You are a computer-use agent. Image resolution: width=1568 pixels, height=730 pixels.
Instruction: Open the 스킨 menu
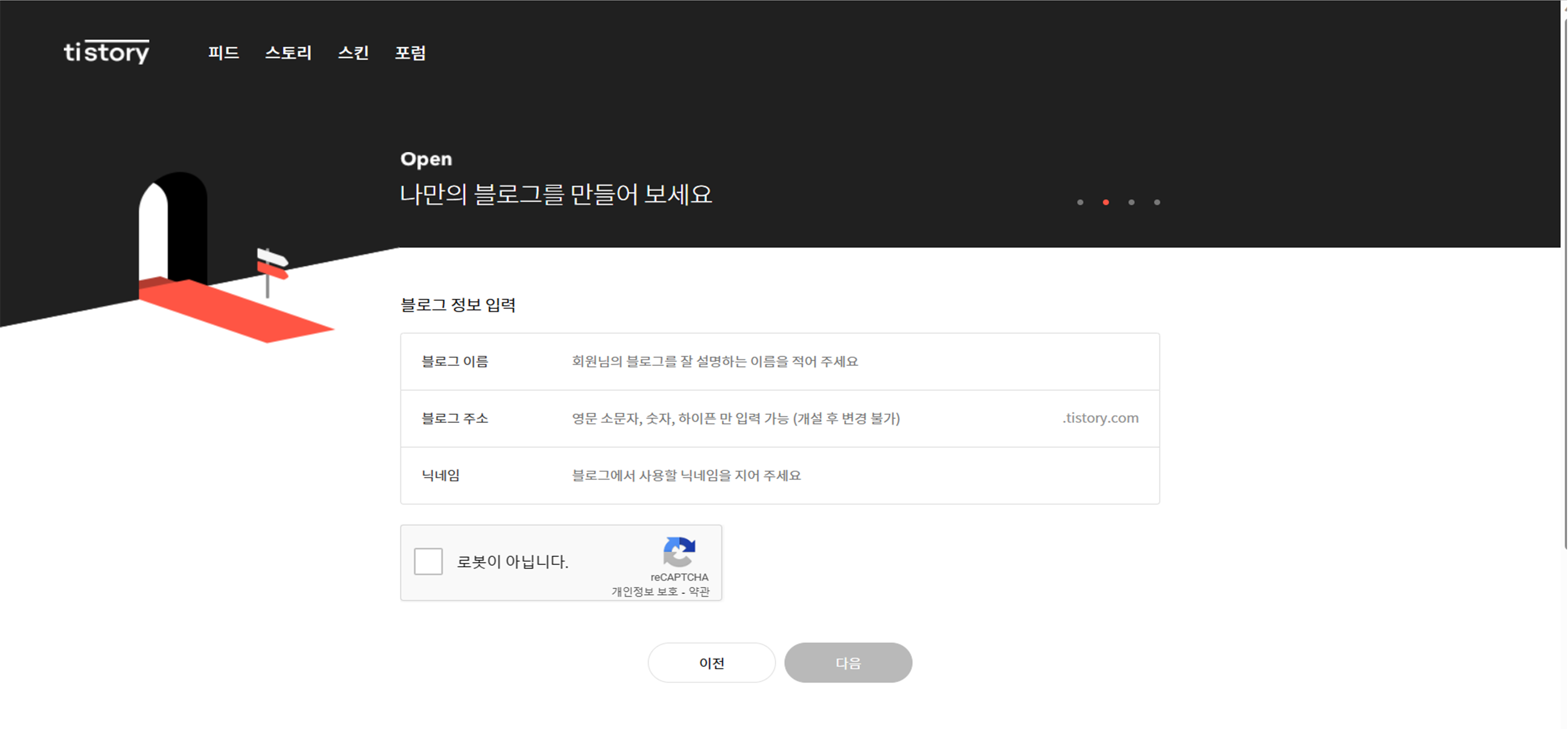pyautogui.click(x=353, y=53)
